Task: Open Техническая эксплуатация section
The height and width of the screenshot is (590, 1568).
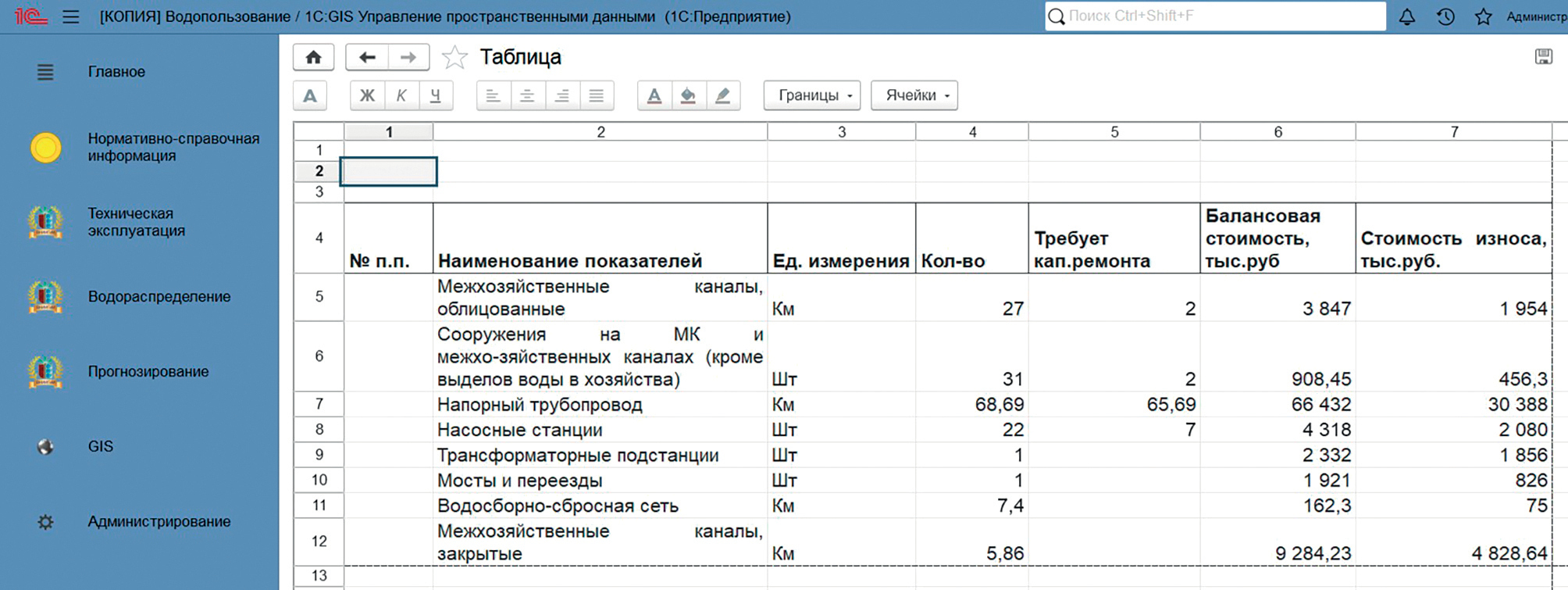Action: [136, 222]
